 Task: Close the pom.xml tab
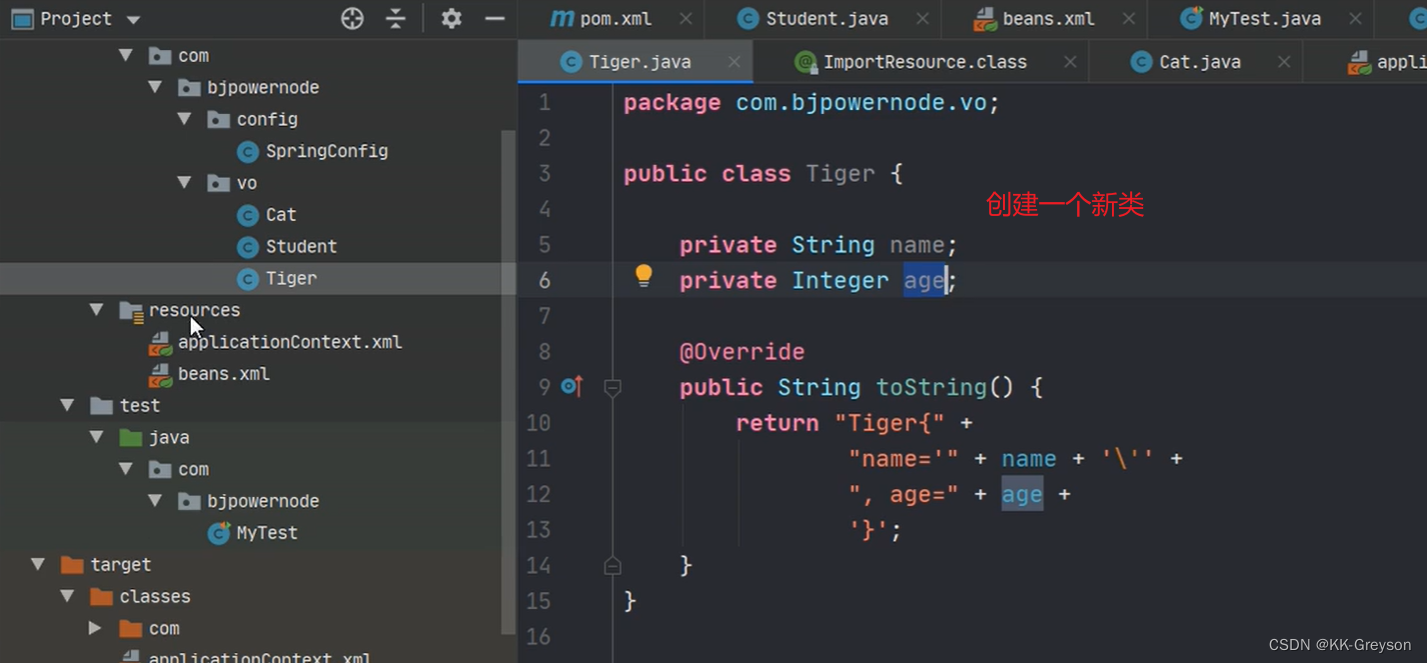click(x=686, y=18)
